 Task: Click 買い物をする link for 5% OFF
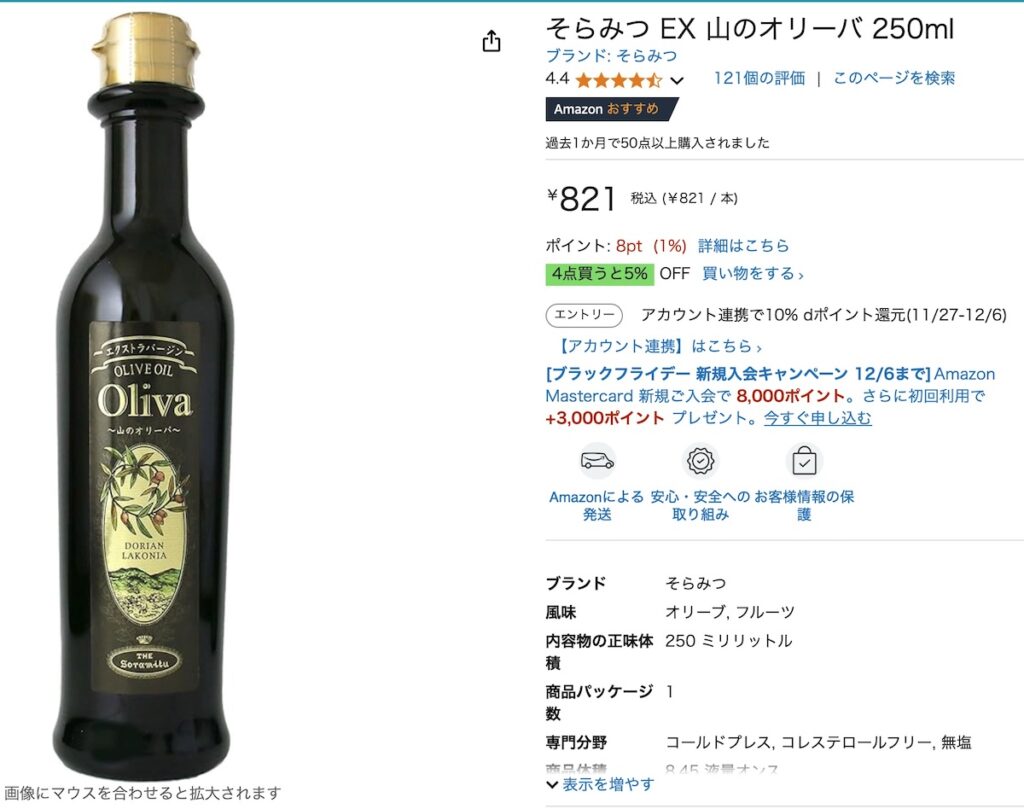click(x=752, y=274)
